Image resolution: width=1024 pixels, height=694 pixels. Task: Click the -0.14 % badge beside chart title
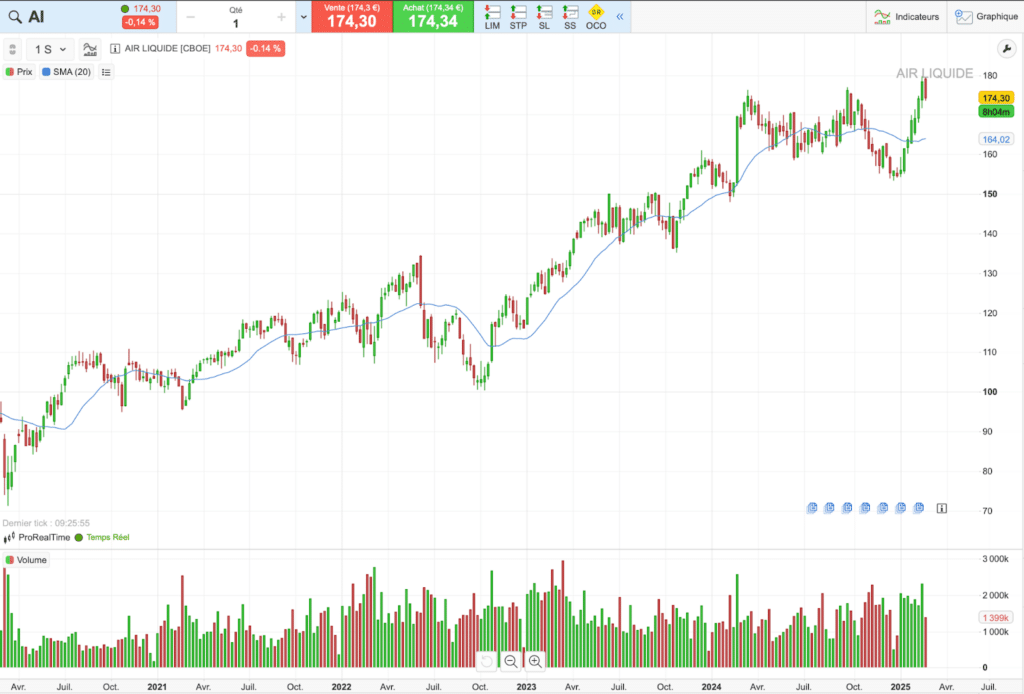point(265,48)
